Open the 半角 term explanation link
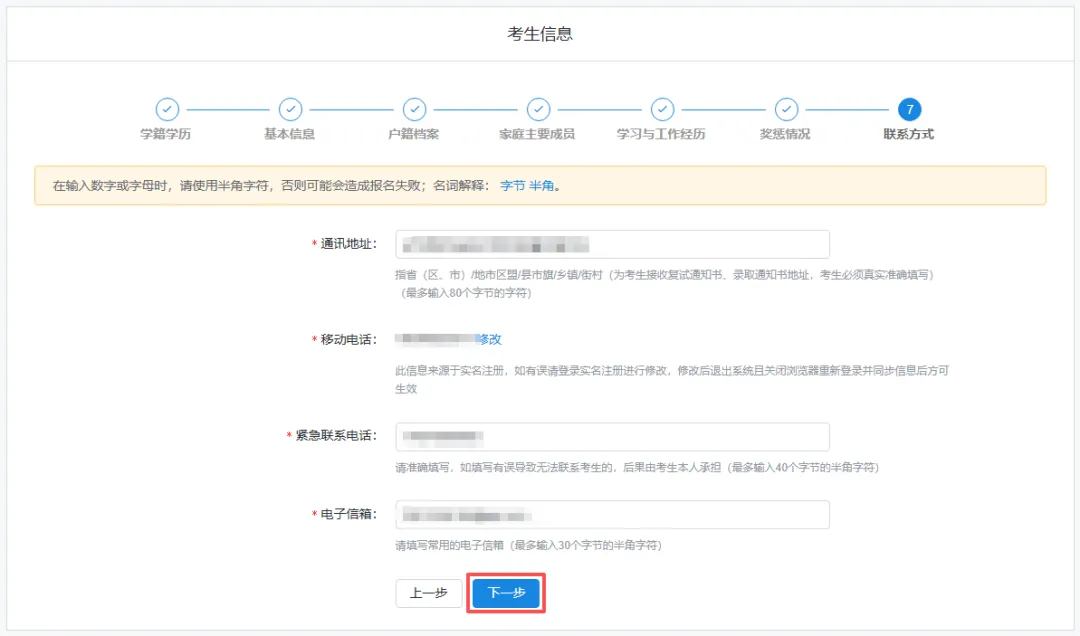The height and width of the screenshot is (636, 1080). 541,185
